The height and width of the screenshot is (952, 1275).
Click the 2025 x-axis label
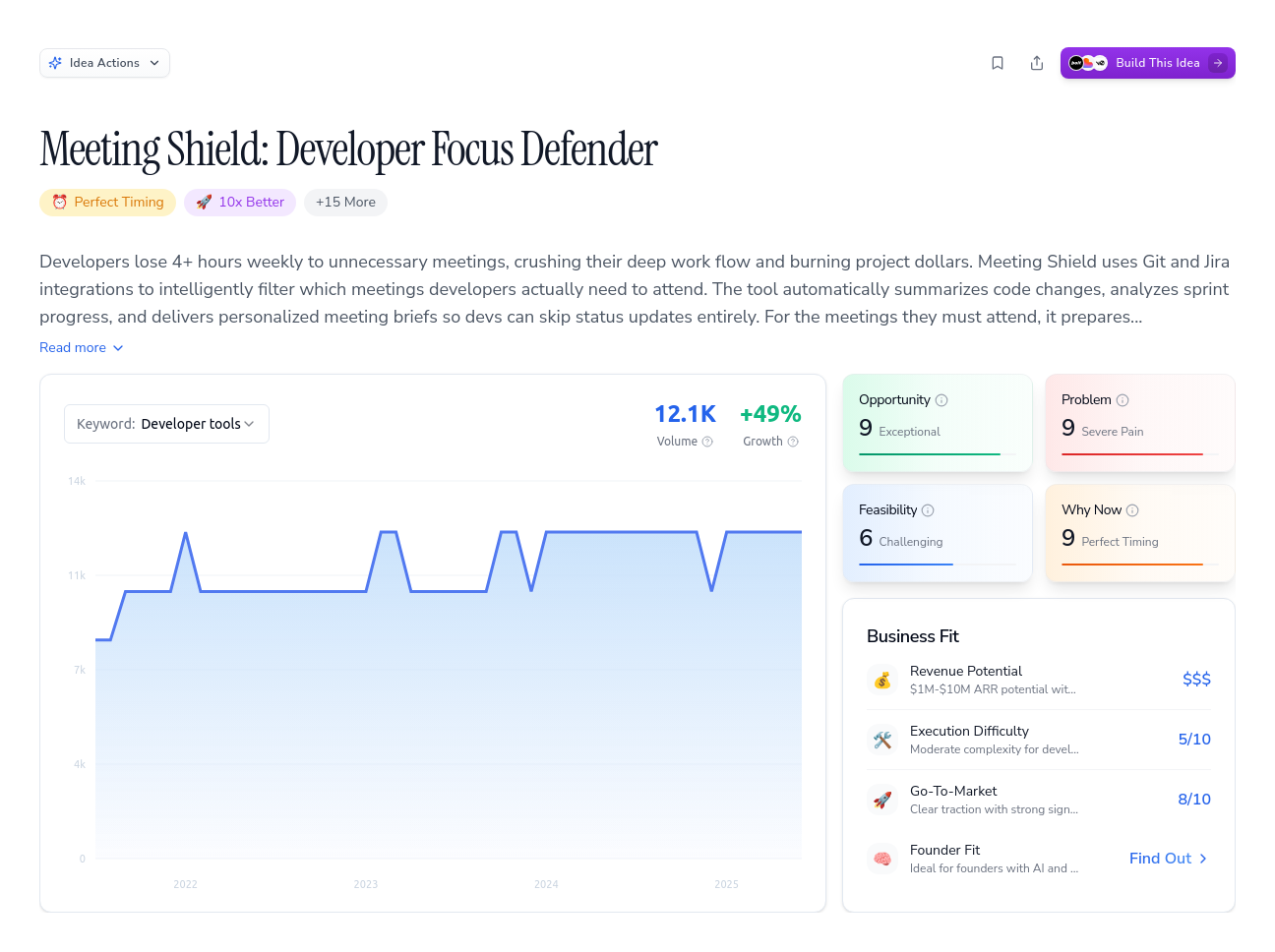point(726,884)
